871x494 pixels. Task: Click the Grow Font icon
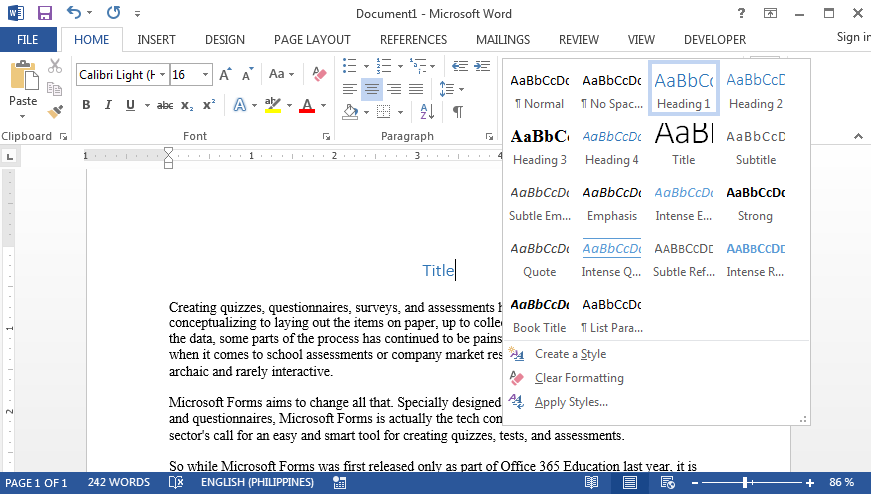[225, 75]
